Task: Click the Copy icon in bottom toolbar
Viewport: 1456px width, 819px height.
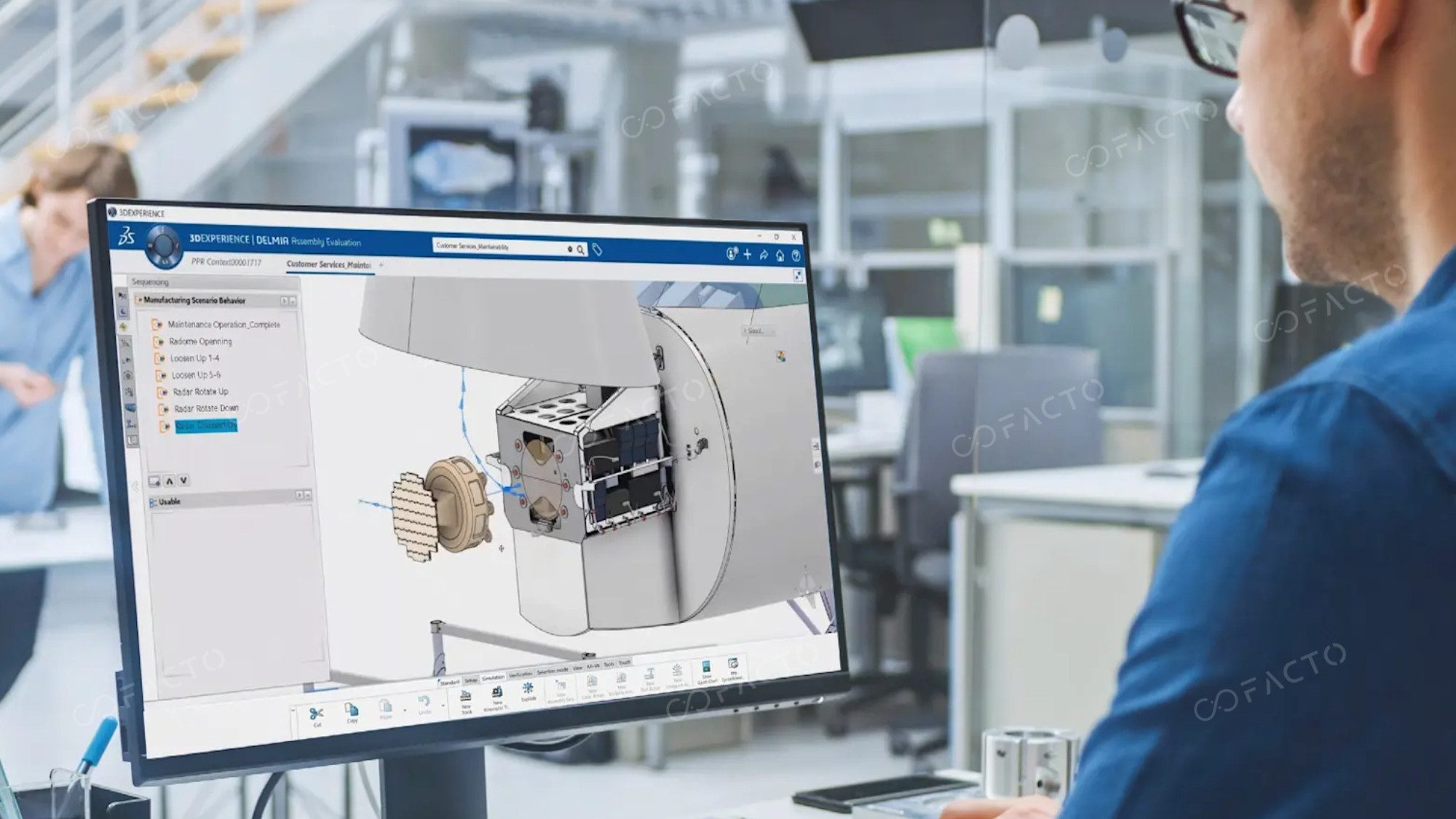Action: click(351, 709)
